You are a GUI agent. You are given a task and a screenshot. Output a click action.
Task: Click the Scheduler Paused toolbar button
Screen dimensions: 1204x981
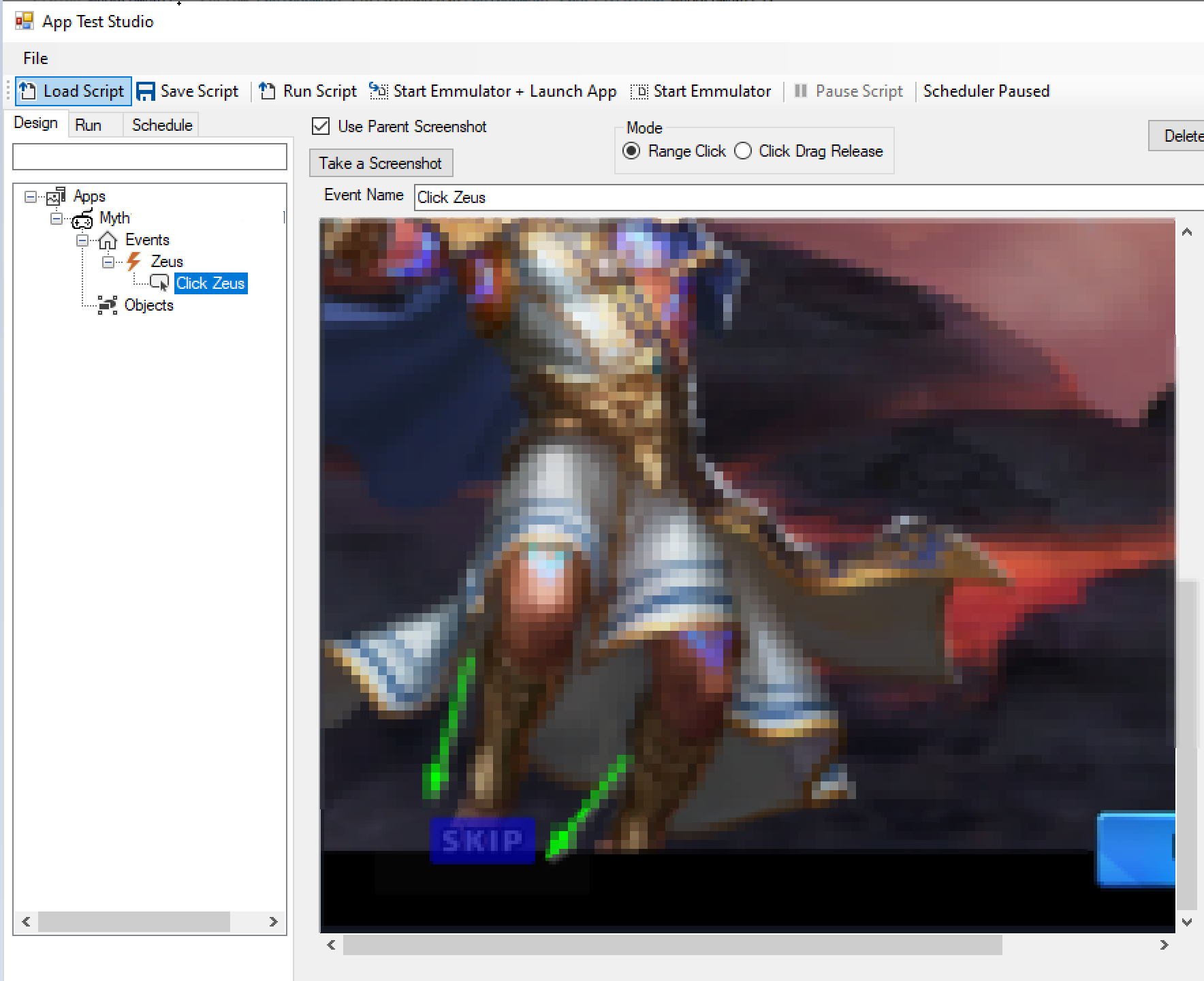tap(986, 91)
